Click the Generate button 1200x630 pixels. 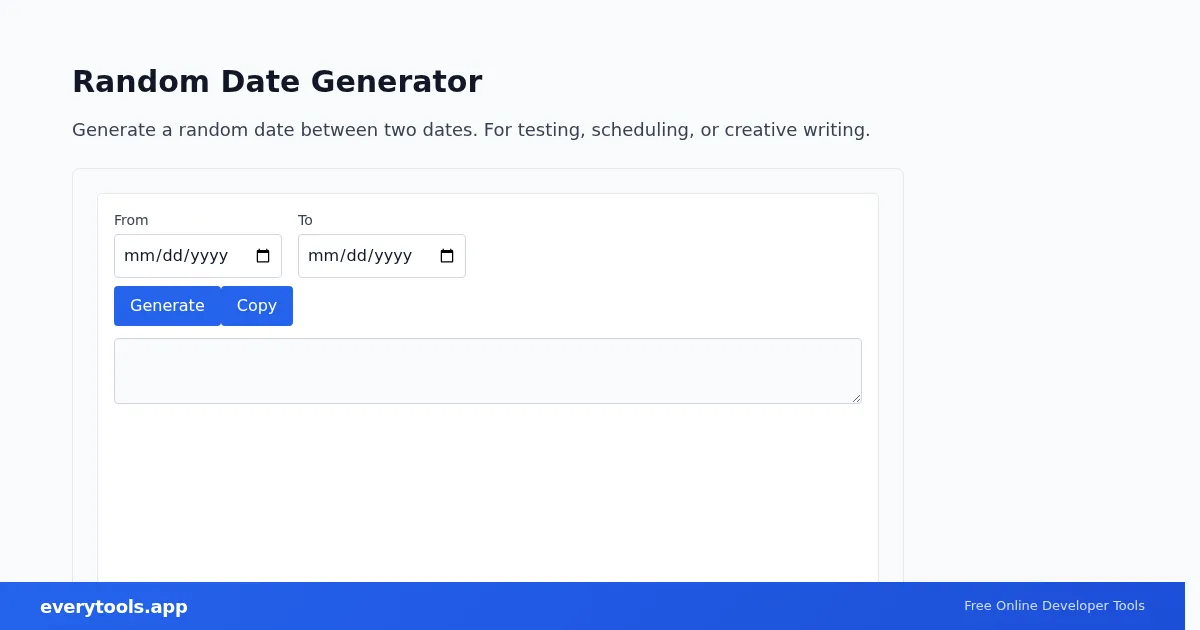pos(167,306)
